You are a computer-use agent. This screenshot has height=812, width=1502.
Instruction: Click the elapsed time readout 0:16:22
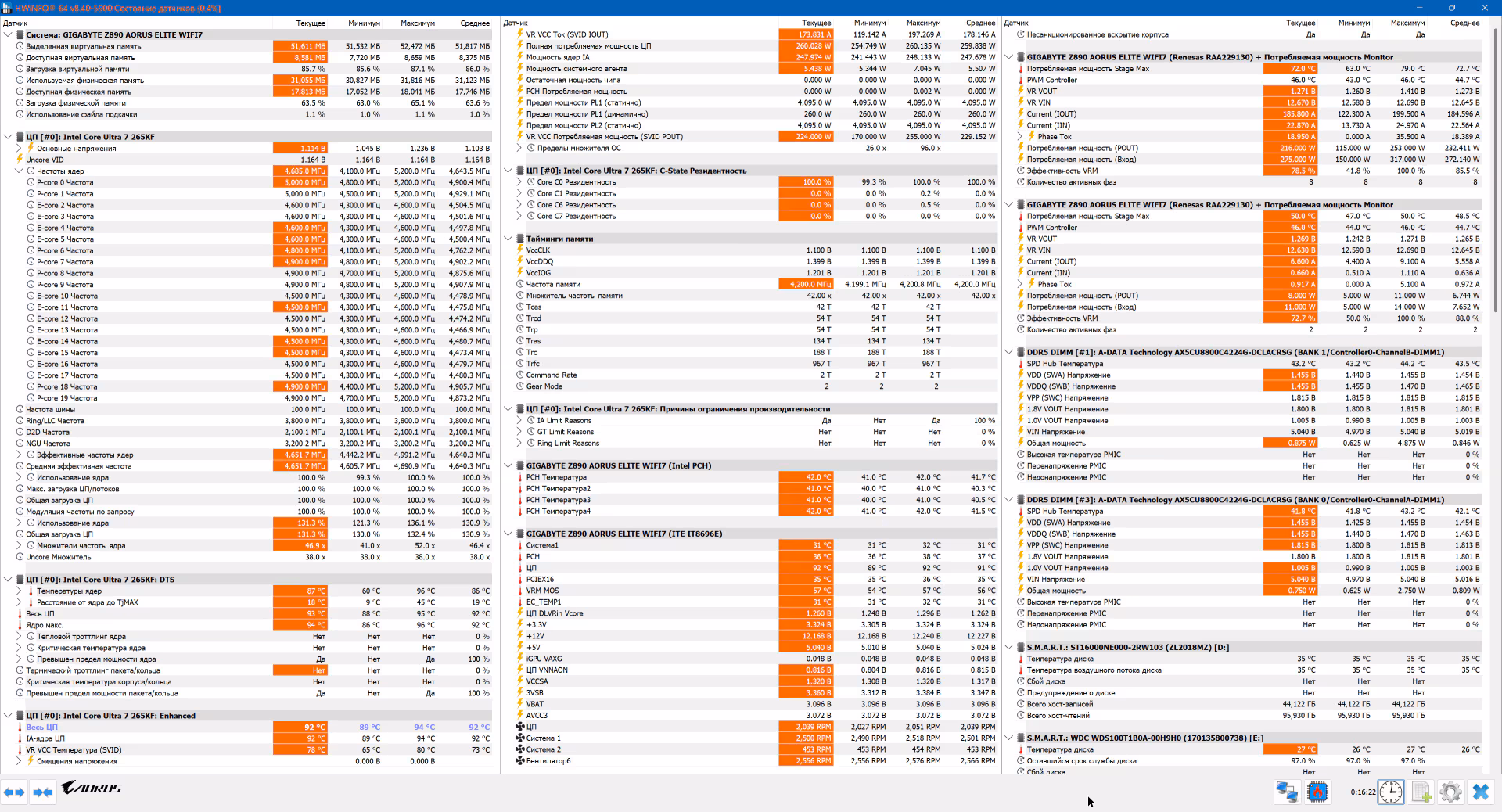tap(1363, 792)
